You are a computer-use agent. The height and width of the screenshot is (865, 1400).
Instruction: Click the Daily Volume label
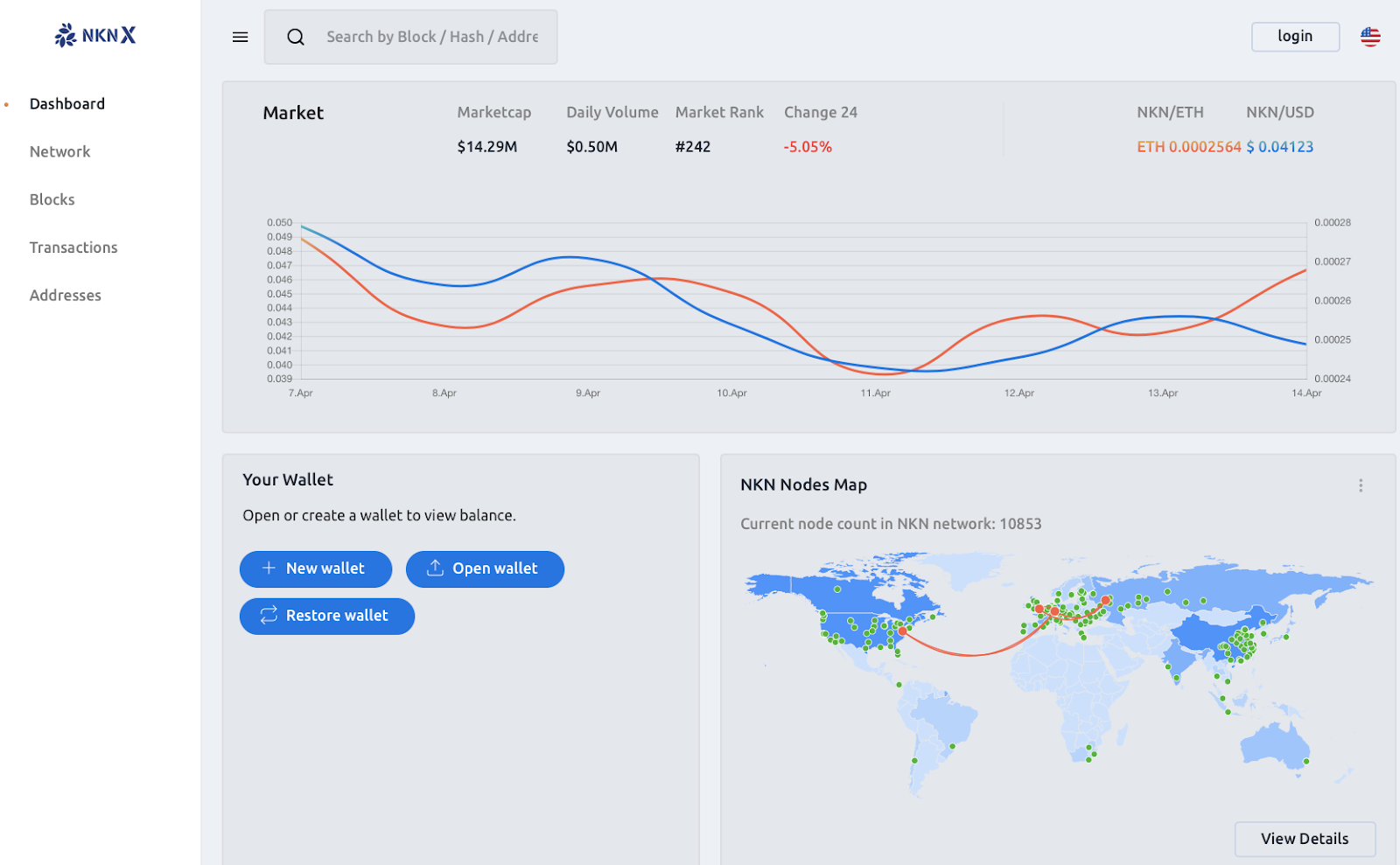(612, 112)
